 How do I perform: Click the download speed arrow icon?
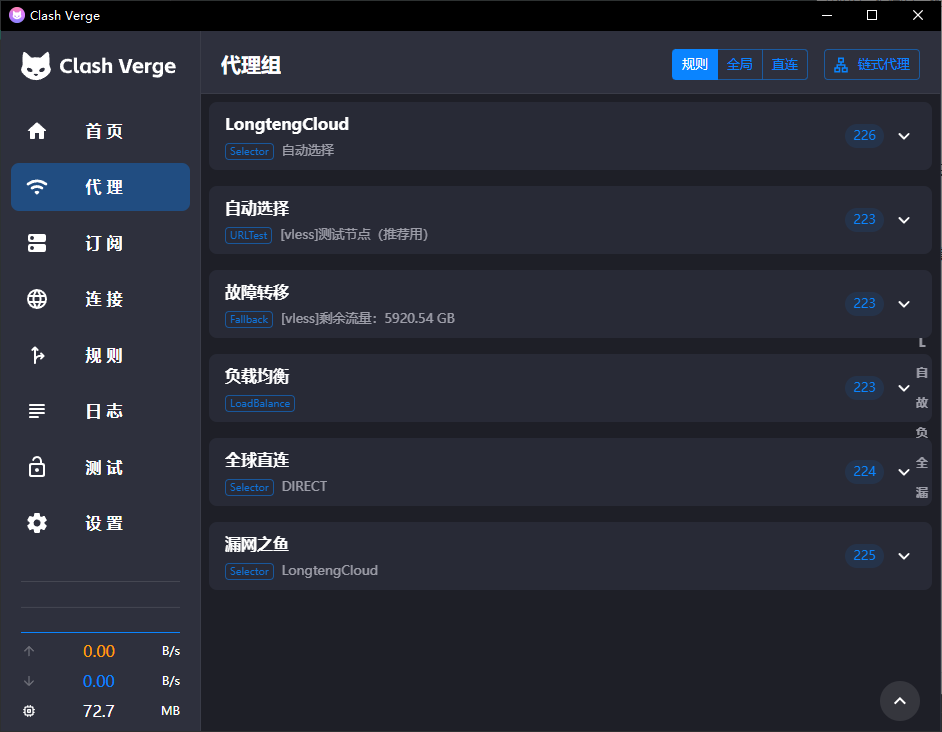29,681
